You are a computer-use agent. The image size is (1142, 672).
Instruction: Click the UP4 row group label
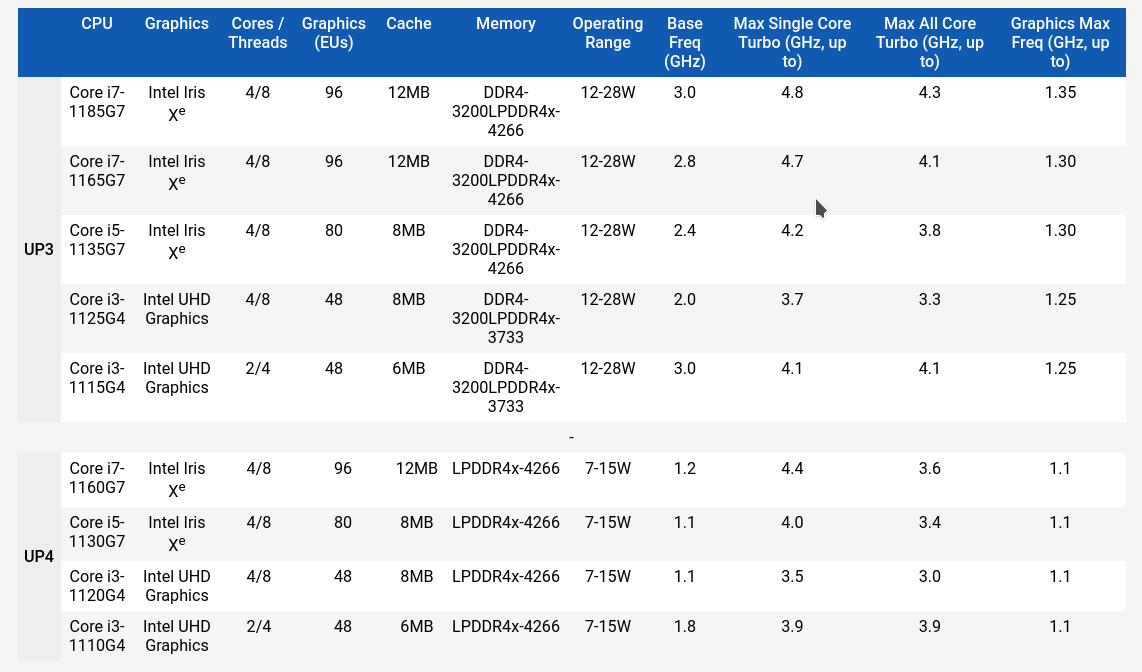coord(39,557)
